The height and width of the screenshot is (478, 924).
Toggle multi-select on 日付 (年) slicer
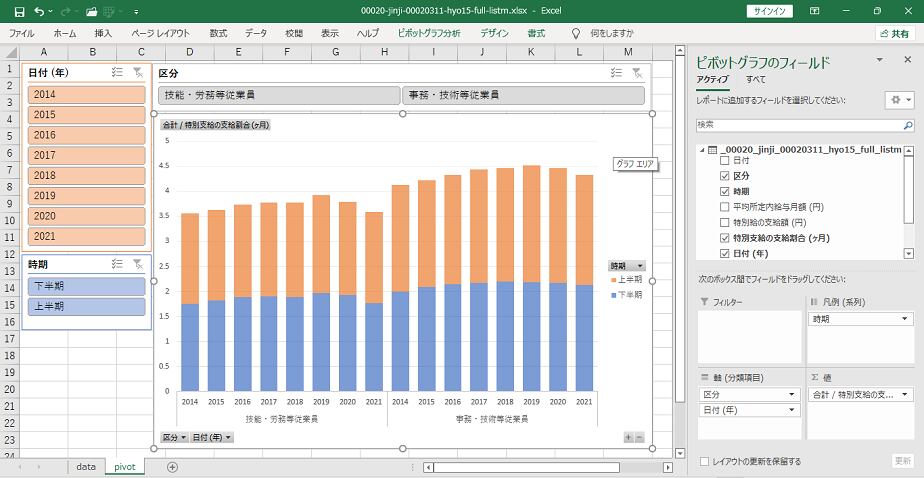coord(117,73)
